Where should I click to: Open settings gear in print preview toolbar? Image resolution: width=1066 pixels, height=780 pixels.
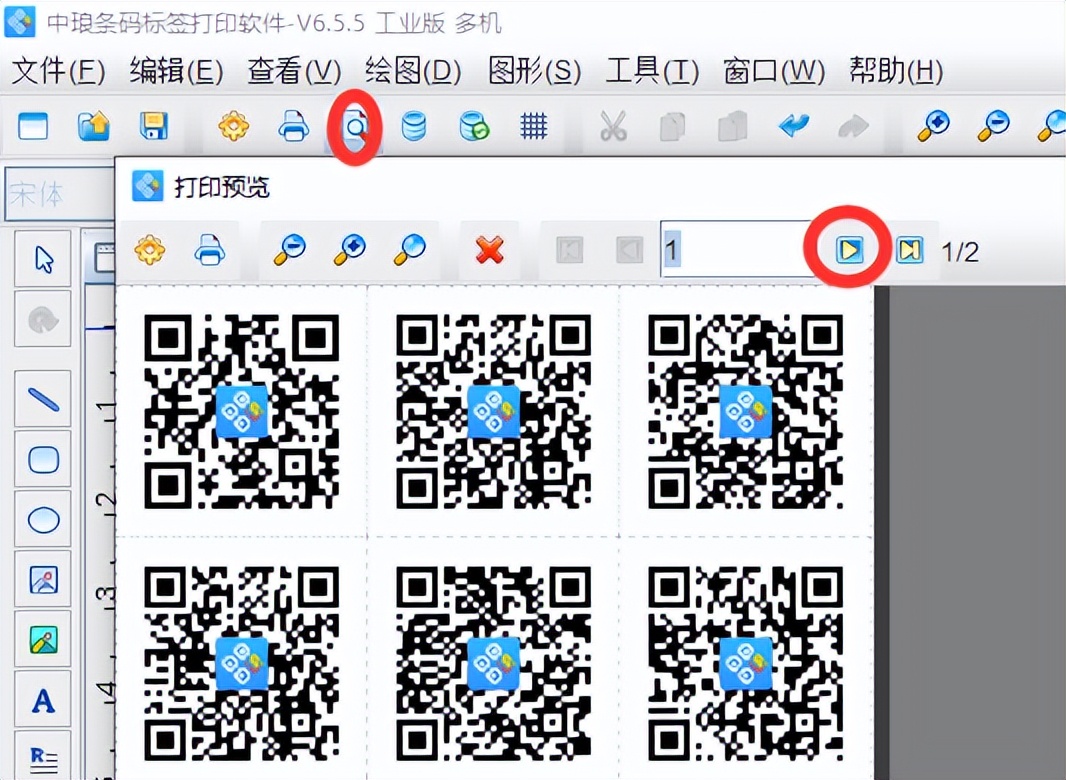150,250
